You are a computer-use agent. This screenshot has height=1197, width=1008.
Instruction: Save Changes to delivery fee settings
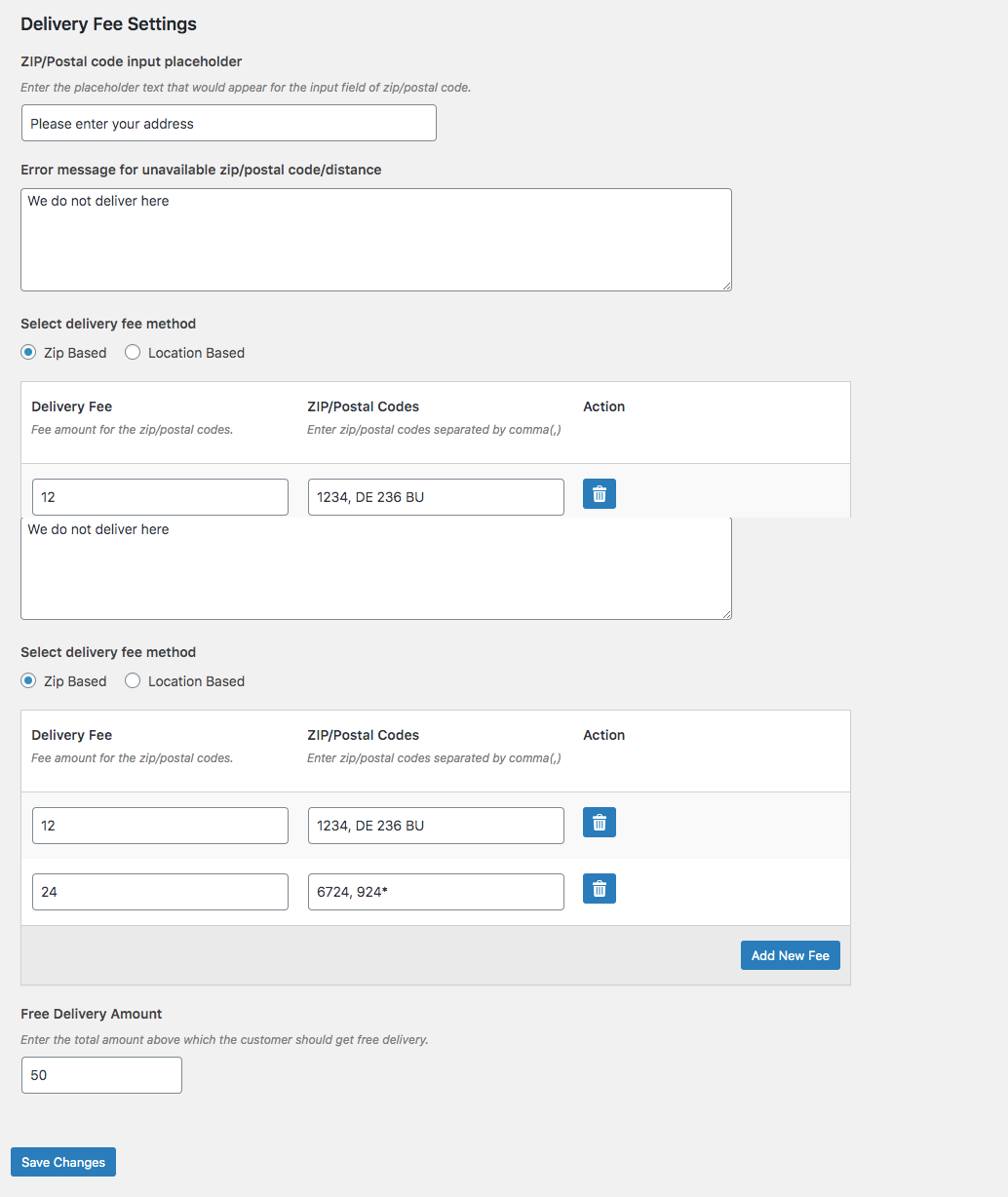click(63, 1162)
